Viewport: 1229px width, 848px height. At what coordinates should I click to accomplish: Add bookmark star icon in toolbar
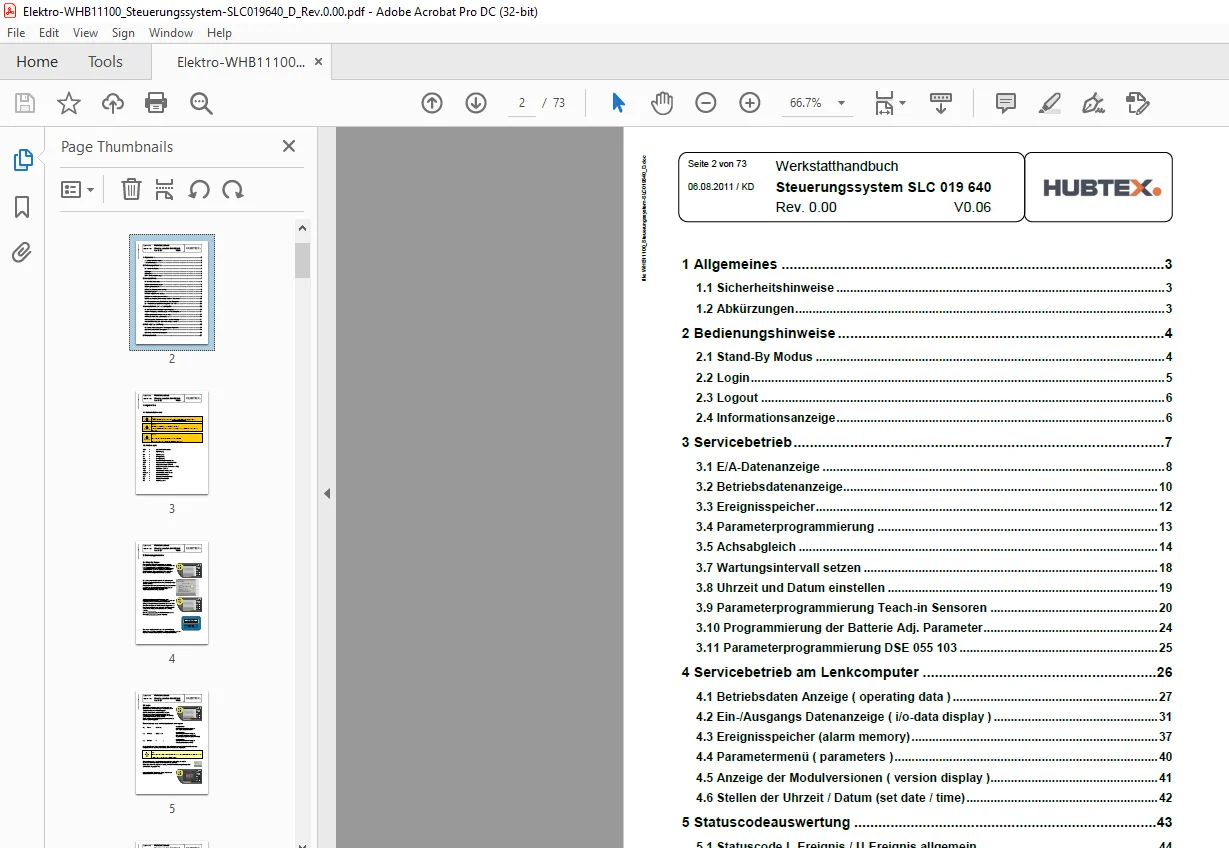point(69,103)
